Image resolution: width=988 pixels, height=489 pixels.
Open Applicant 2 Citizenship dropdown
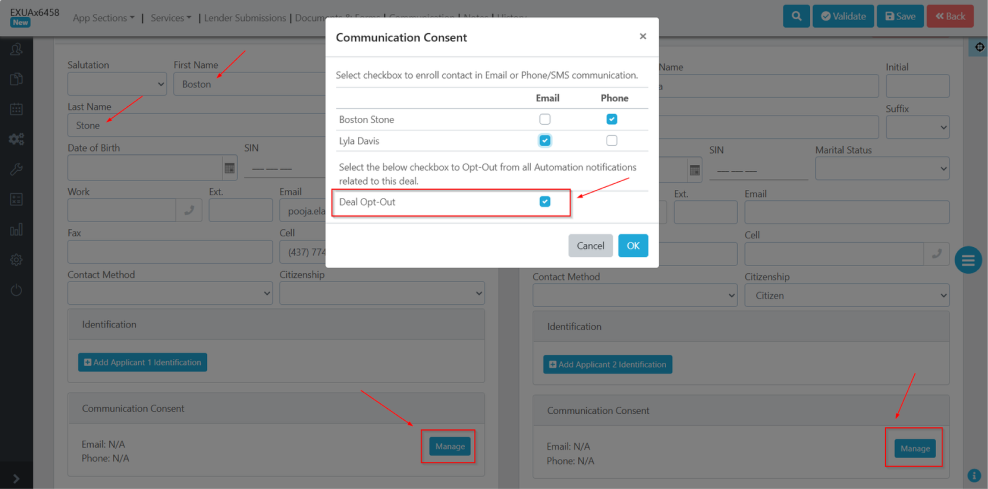[x=846, y=295]
